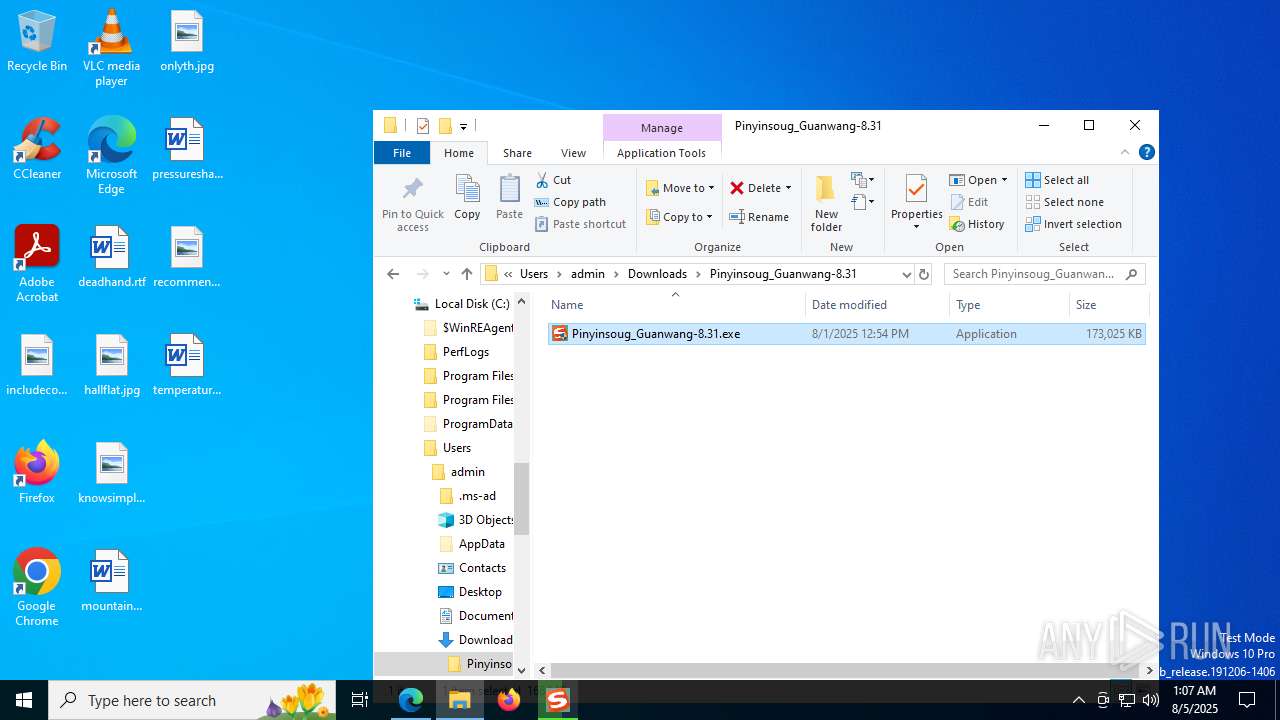Screen dimensions: 1280x720
Task: Click the Manage contextual tab
Action: click(662, 128)
